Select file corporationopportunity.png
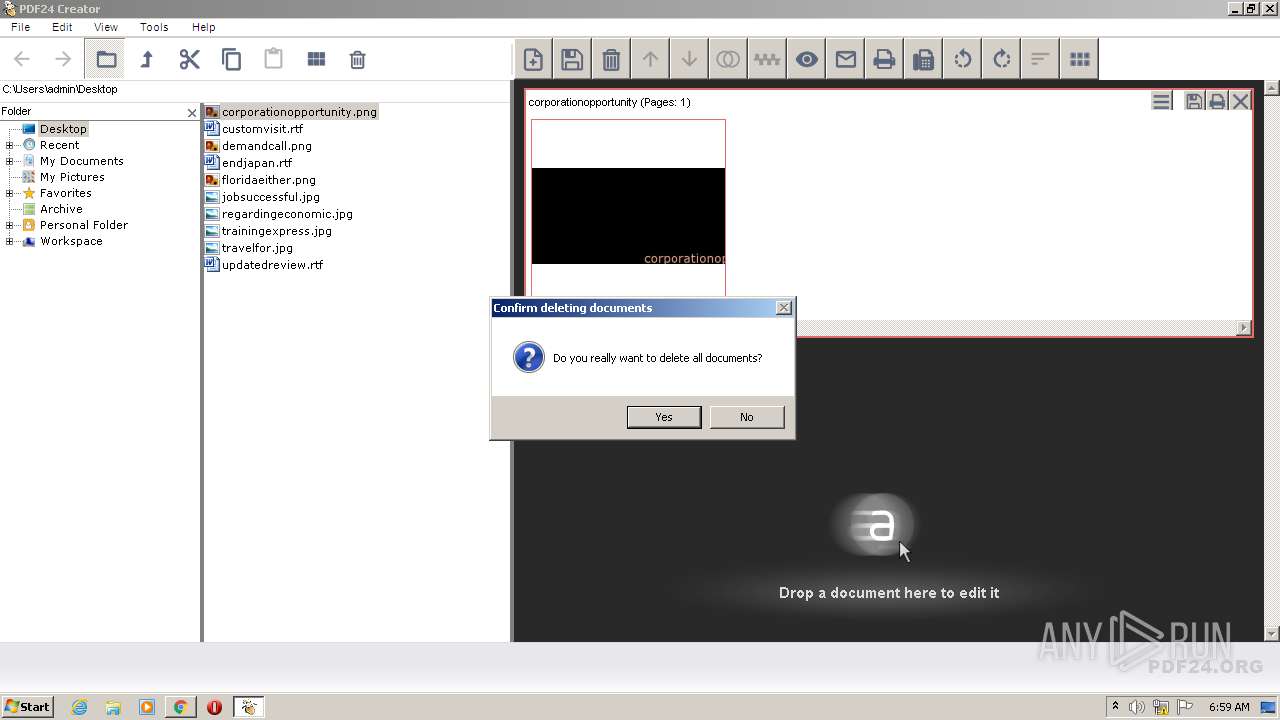This screenshot has height=720, width=1280. (299, 112)
